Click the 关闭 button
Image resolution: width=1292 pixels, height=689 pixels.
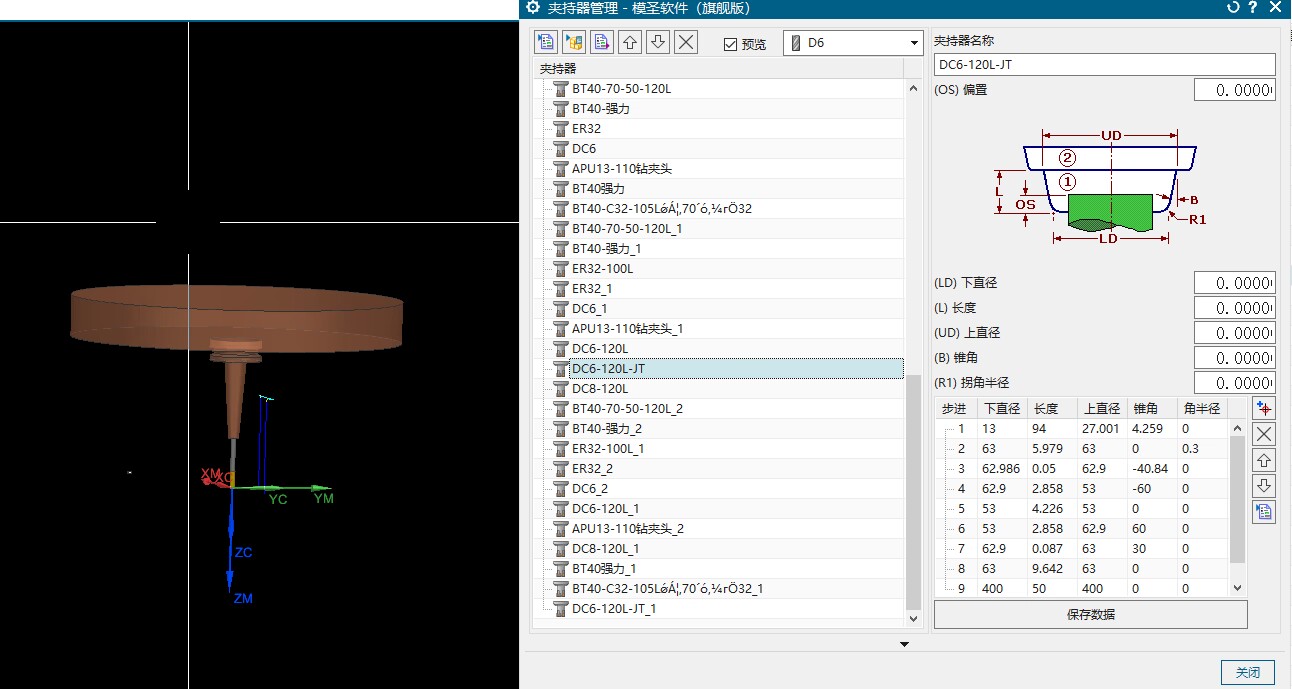(1248, 672)
